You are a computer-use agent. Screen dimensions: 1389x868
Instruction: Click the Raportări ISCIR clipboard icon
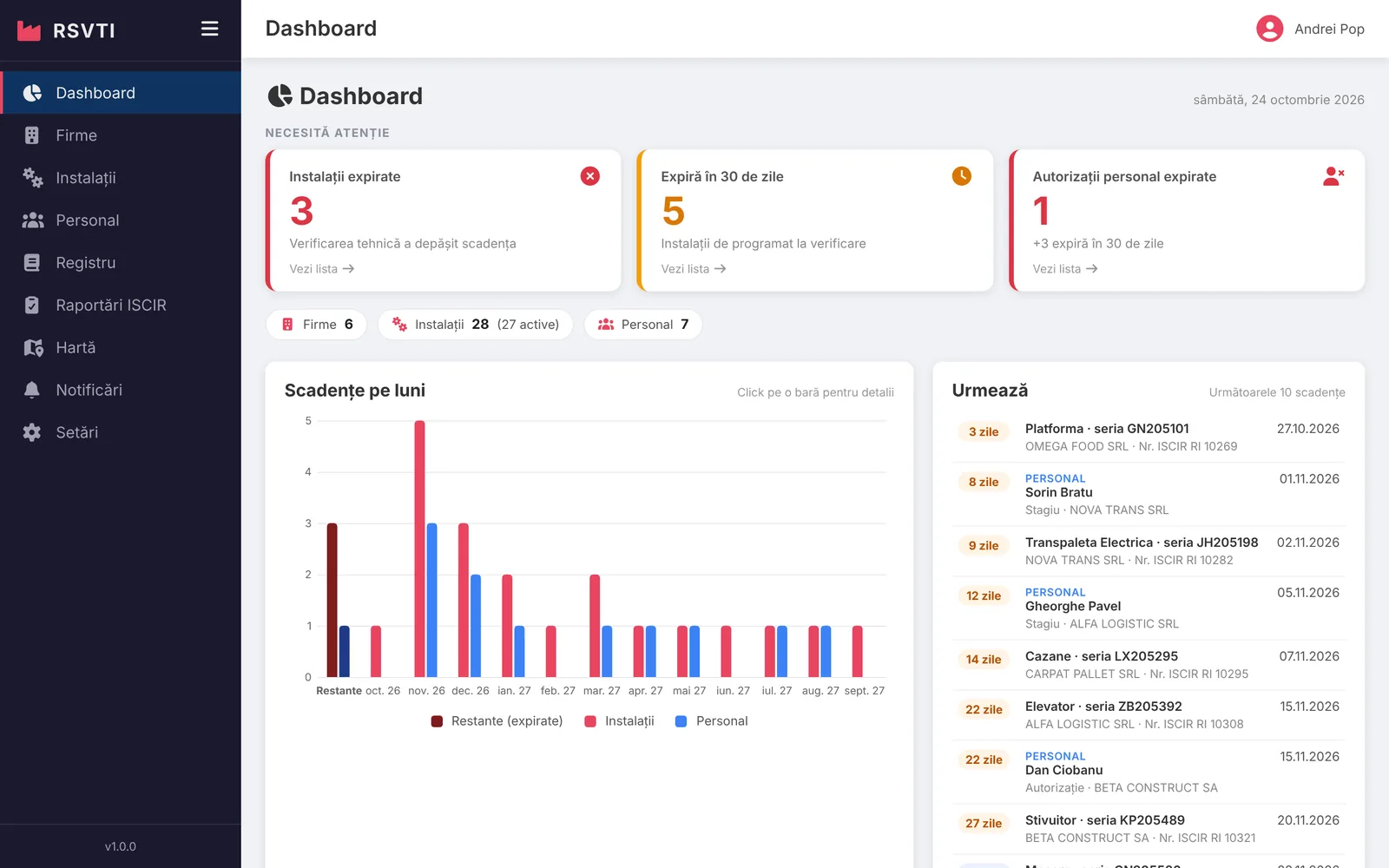point(32,306)
